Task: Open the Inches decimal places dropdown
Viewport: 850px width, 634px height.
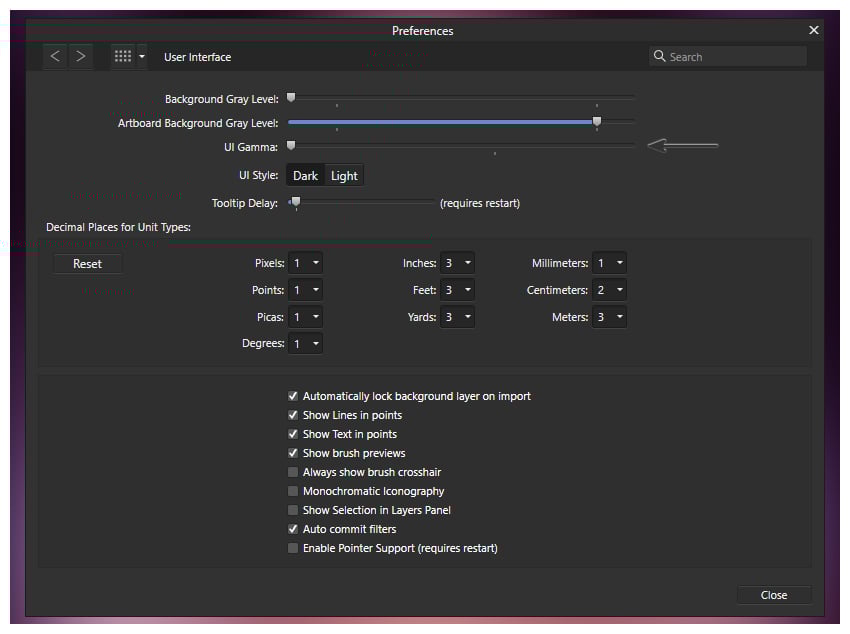Action: [x=457, y=263]
